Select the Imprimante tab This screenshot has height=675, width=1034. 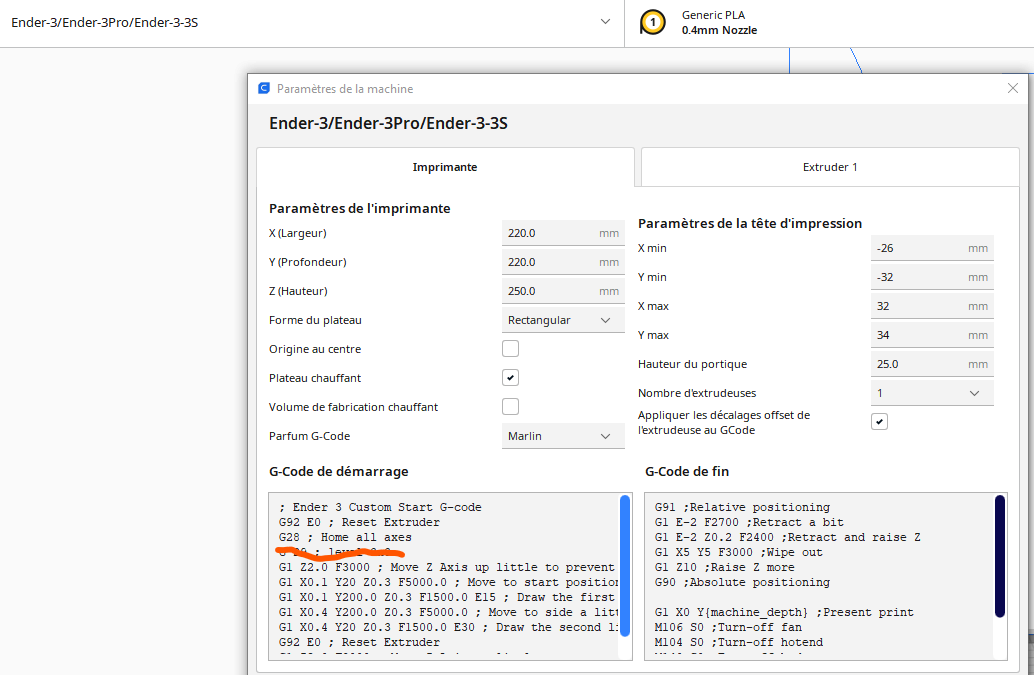tap(445, 167)
